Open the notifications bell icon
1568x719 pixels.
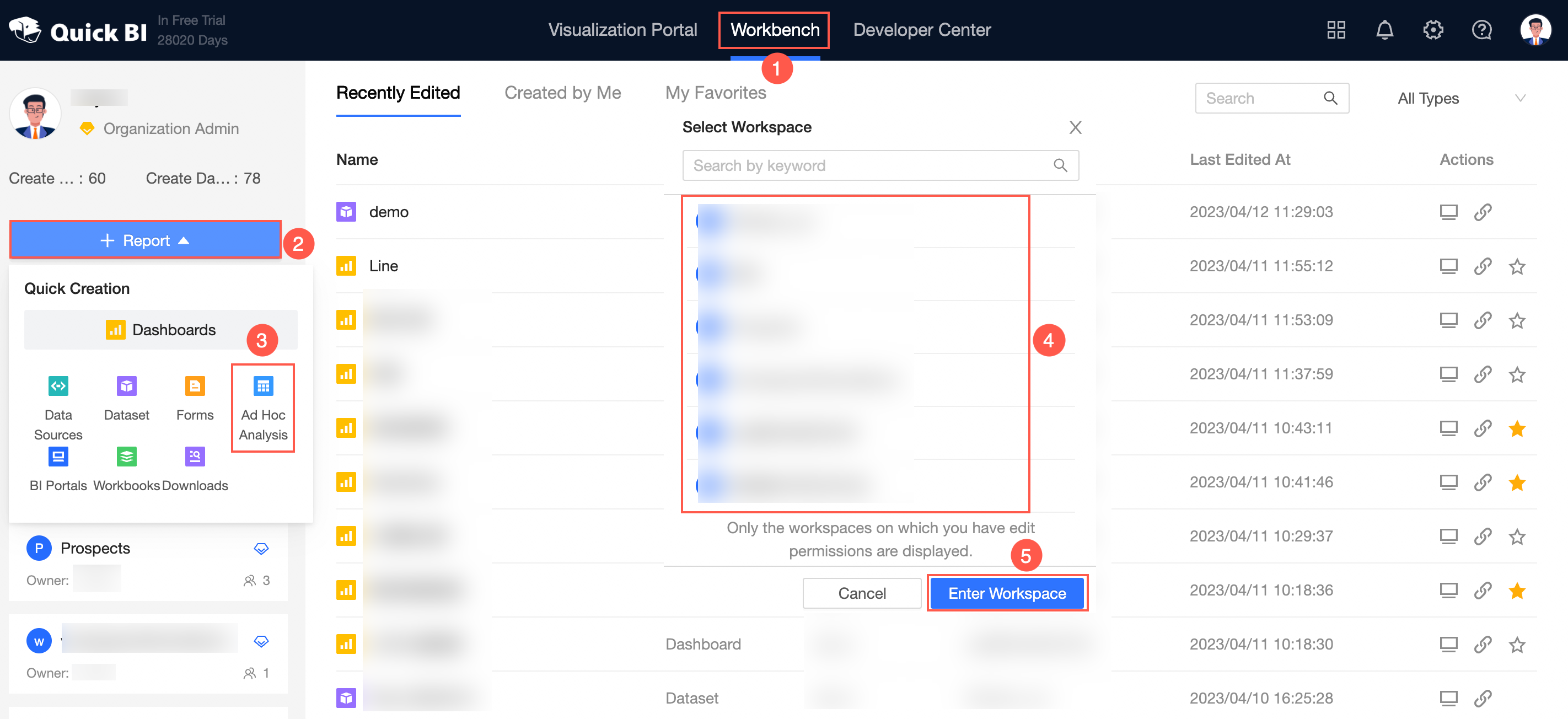(x=1384, y=30)
